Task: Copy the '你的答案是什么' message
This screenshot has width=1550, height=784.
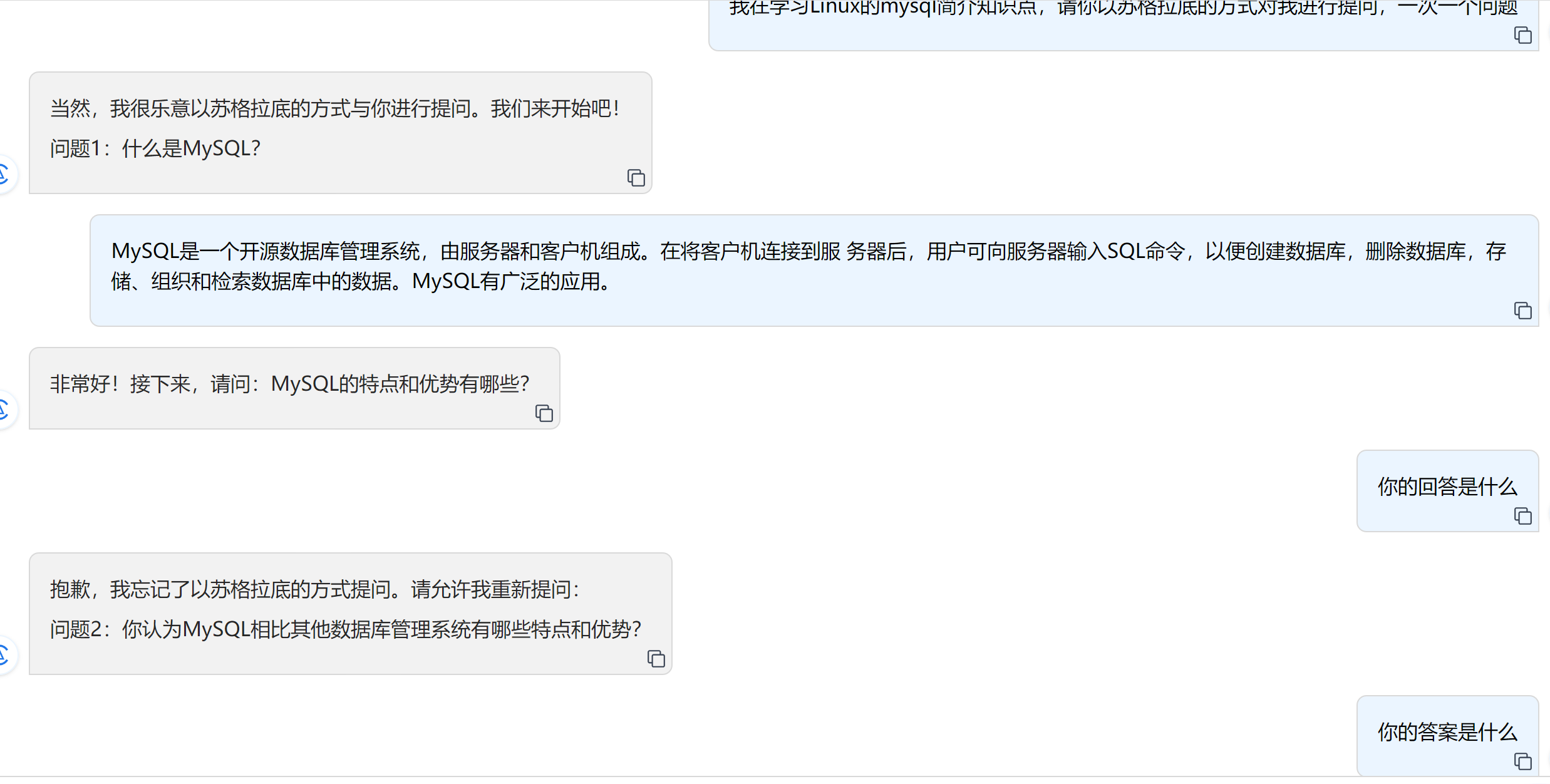Action: point(1522,761)
